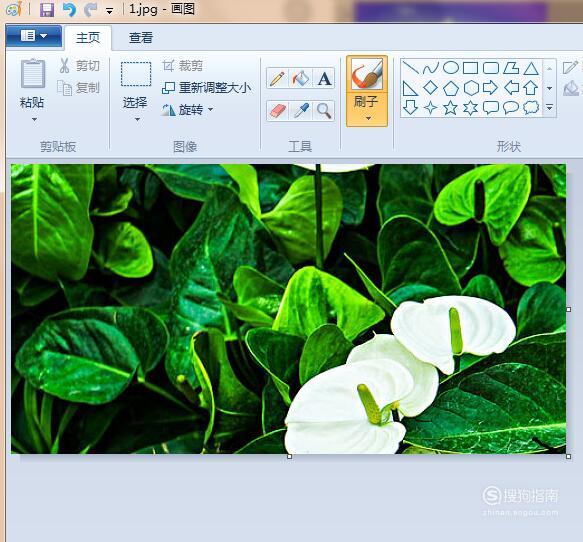Click Resize (重新调整大小) button
583x542 pixels.
[x=207, y=88]
